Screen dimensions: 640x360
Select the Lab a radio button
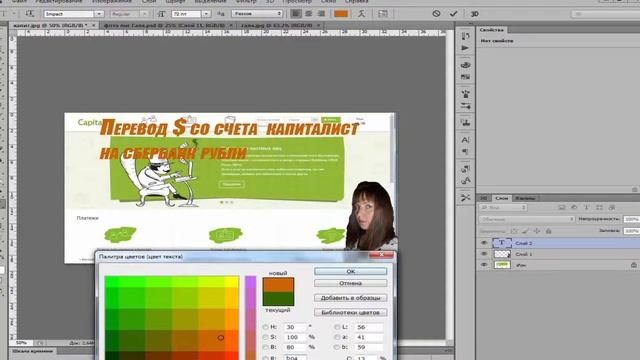337,337
